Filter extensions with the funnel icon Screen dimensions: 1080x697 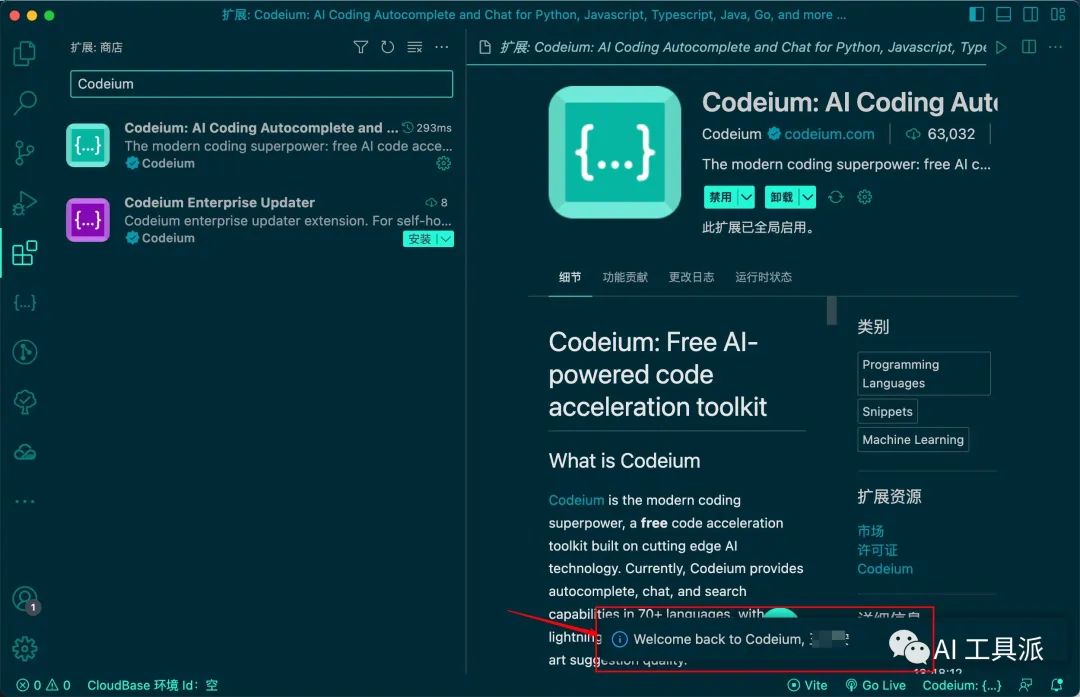click(x=360, y=47)
